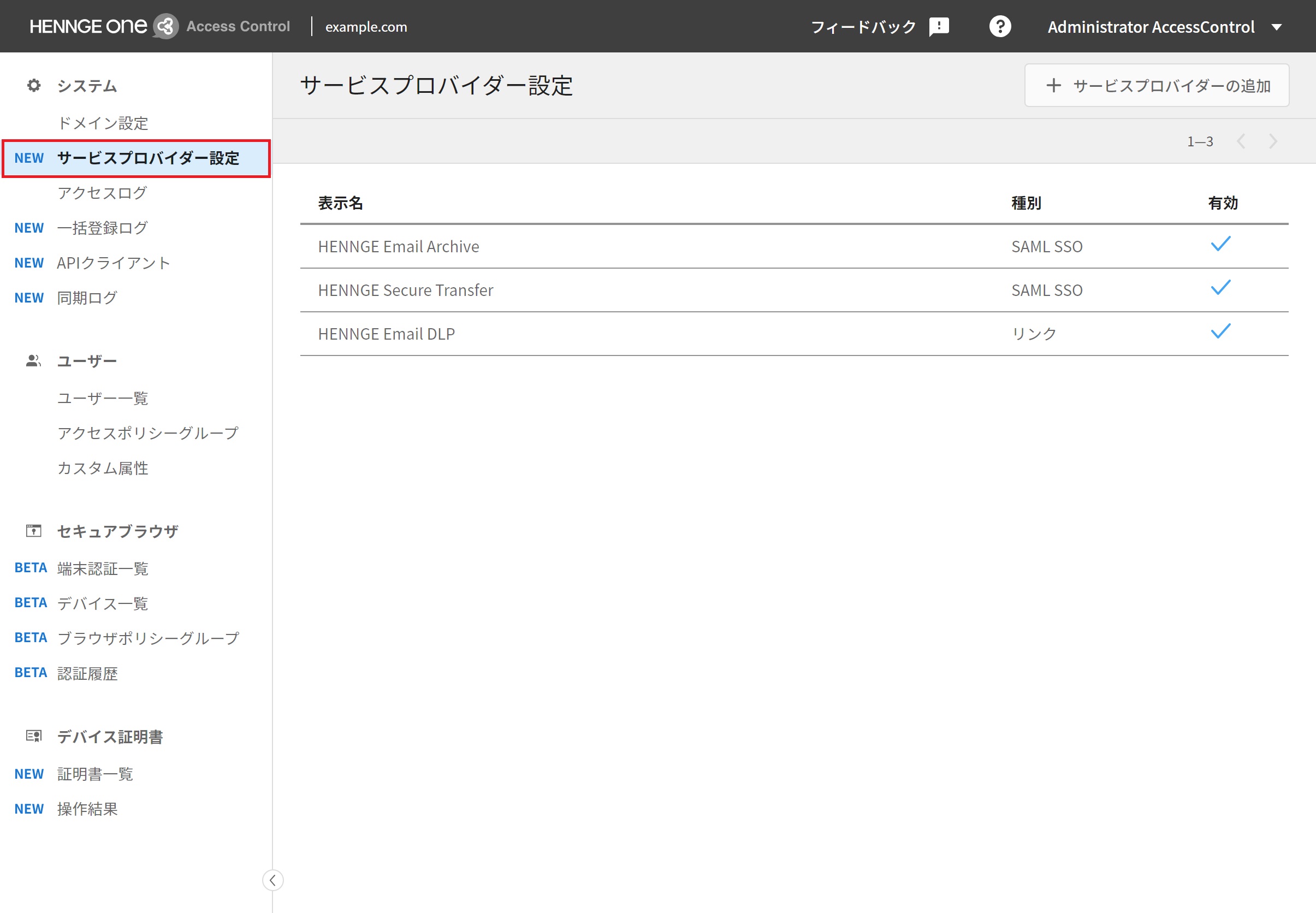This screenshot has width=1316, height=913.
Task: Go to the previous page of results
Action: click(1241, 141)
